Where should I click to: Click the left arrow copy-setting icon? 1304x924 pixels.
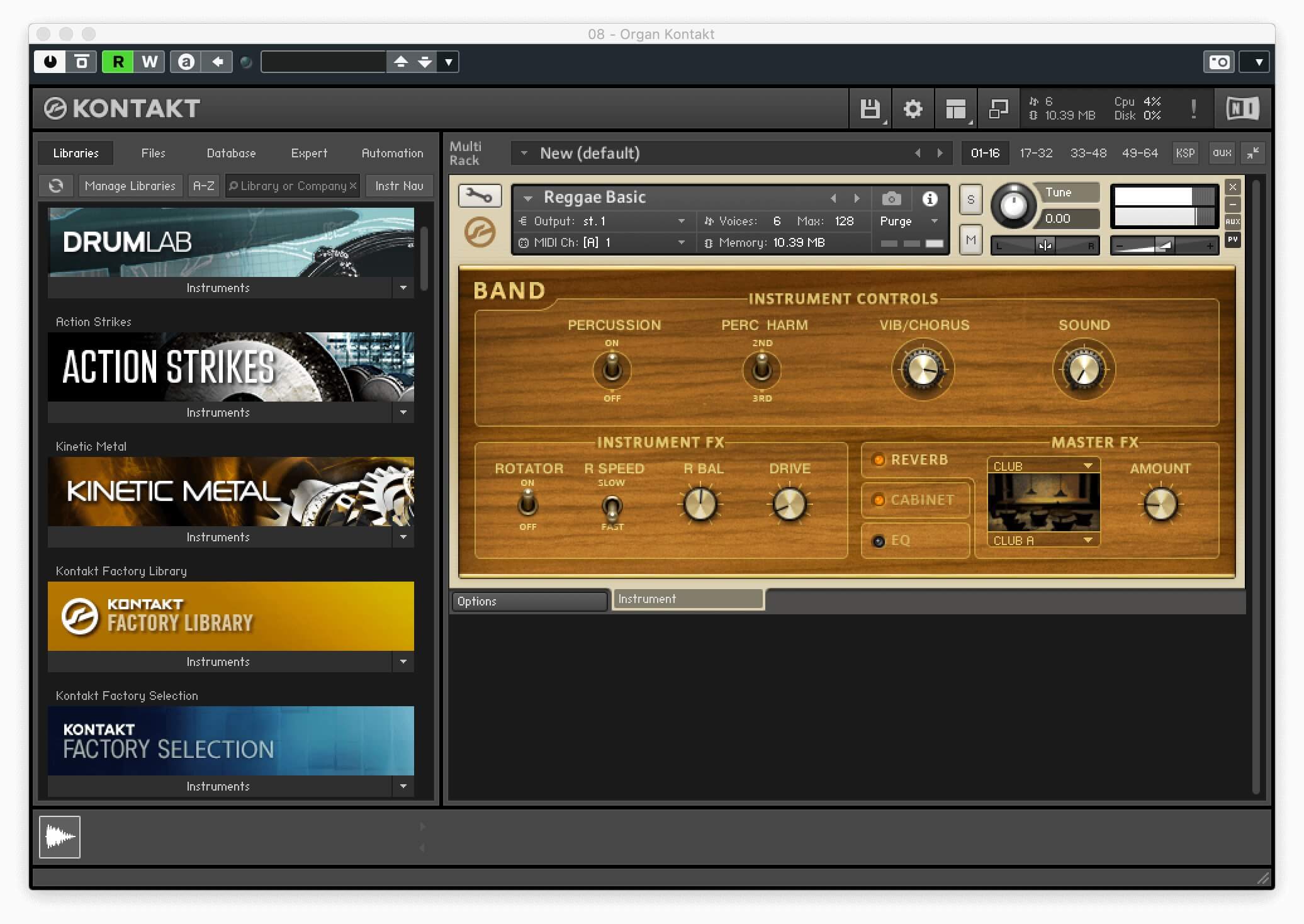(x=218, y=62)
